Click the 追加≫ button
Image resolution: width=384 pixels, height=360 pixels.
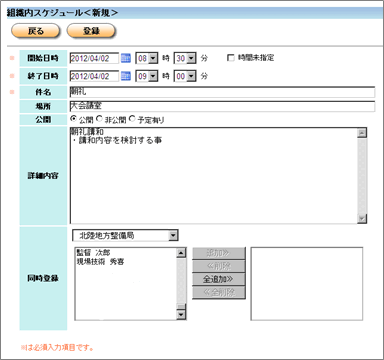click(219, 253)
